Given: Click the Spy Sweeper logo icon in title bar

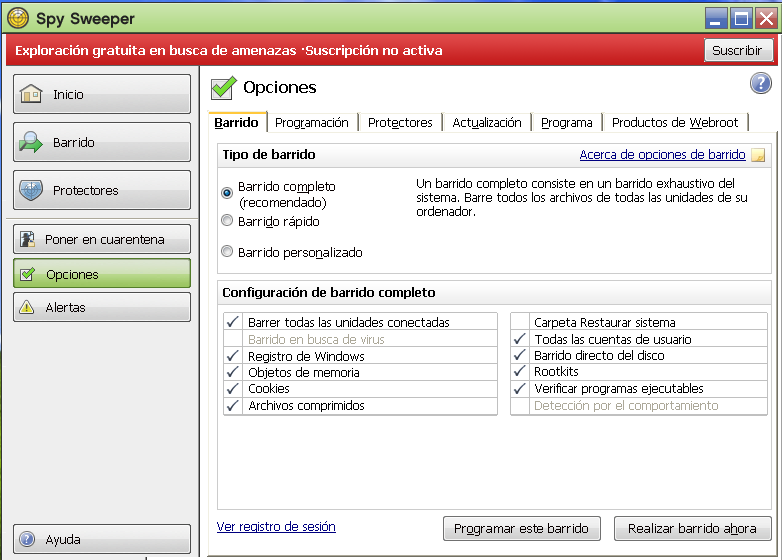Looking at the screenshot, I should click(17, 18).
